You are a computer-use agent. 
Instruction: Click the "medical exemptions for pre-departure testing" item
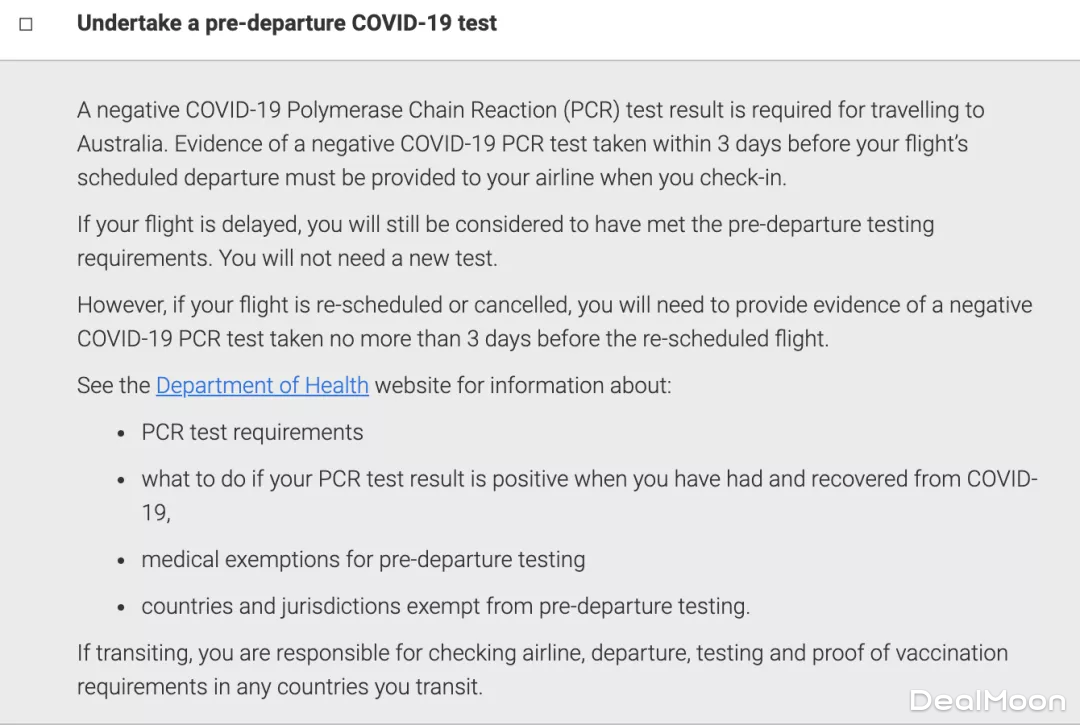point(363,560)
